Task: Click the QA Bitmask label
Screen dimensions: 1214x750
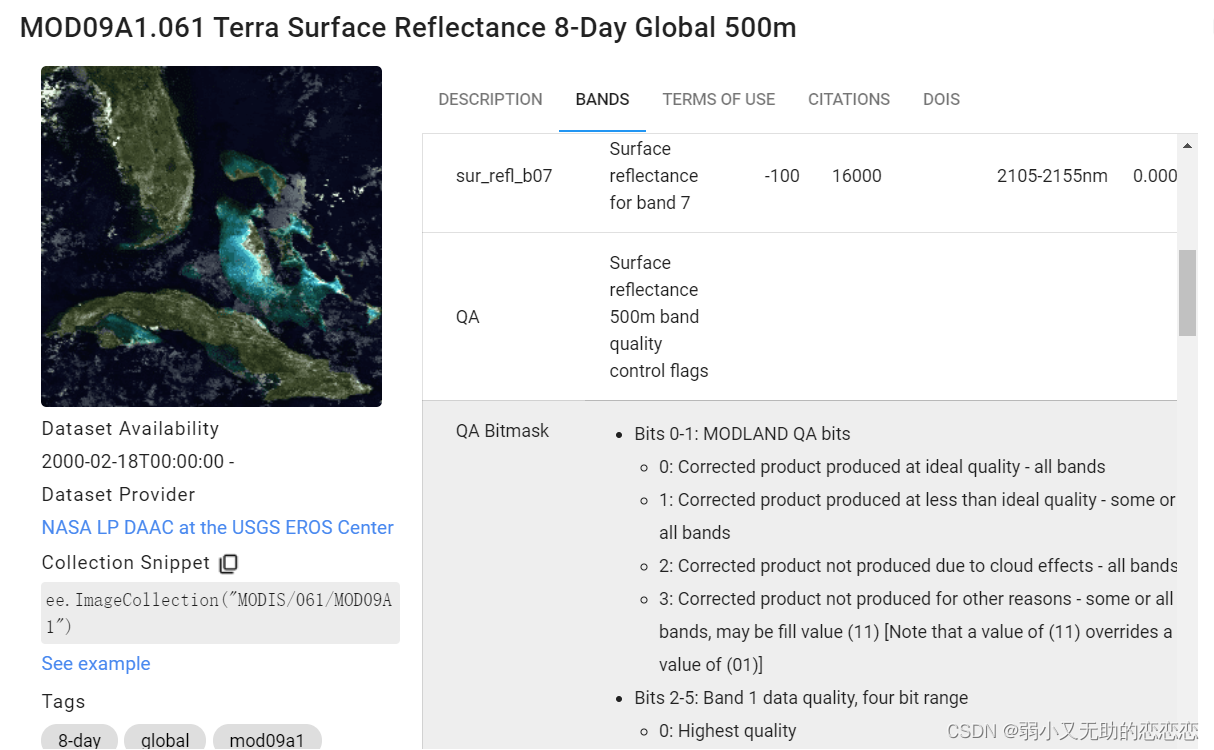Action: [503, 431]
